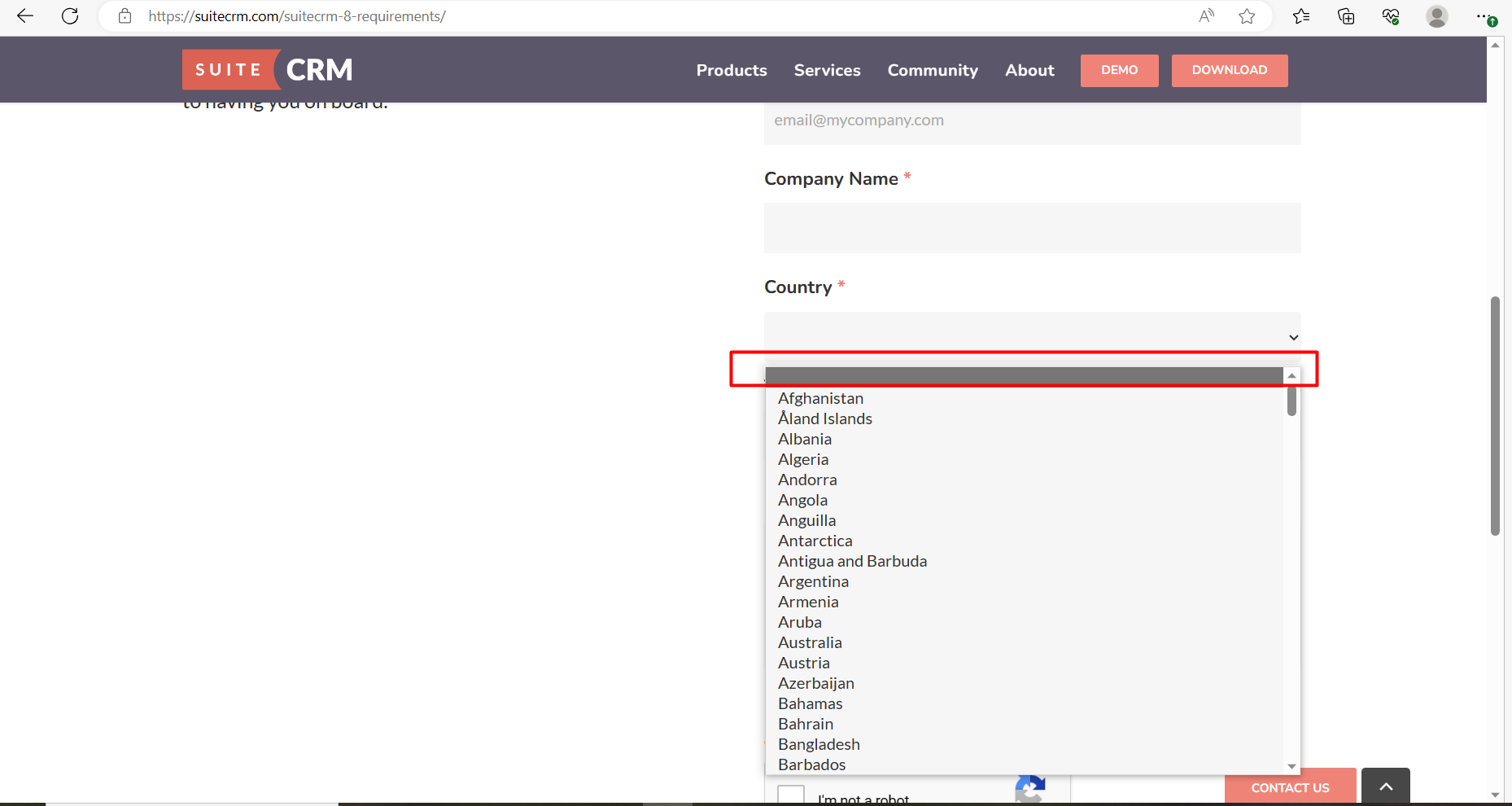Viewport: 1512px width, 806px height.
Task: Pick Antigua and Barbuda option
Action: pos(1024,561)
